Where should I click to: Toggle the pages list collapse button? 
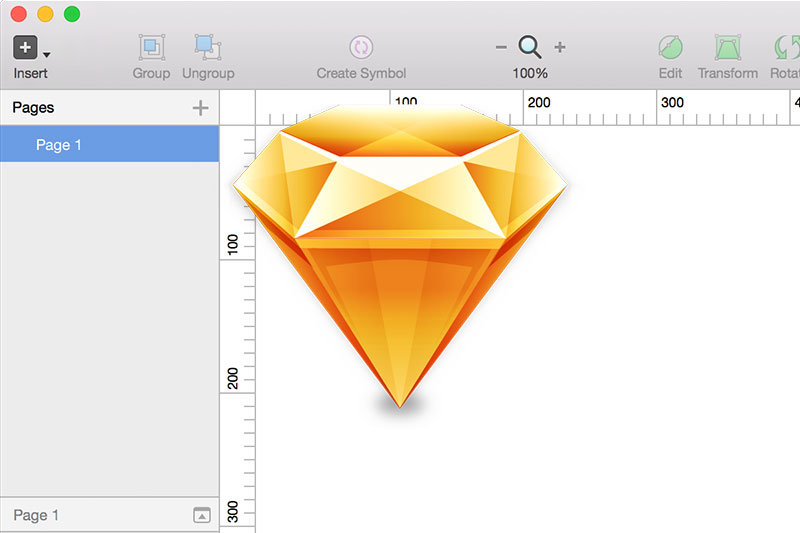pyautogui.click(x=202, y=515)
